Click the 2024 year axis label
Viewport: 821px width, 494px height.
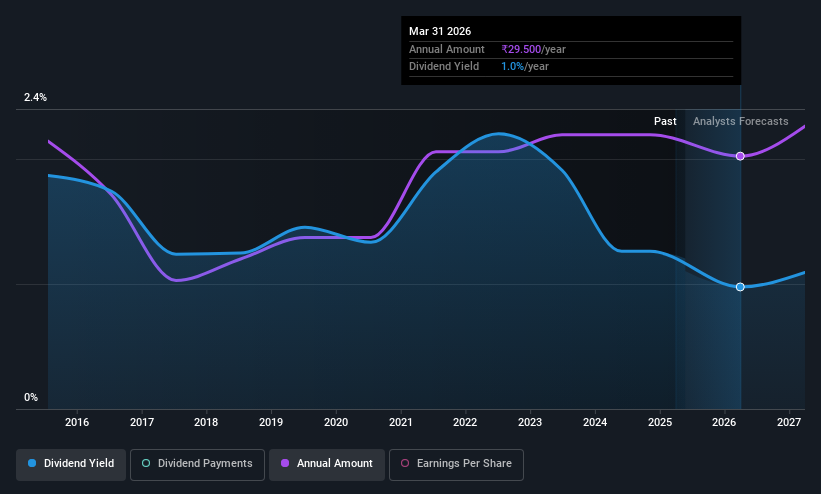[595, 422]
